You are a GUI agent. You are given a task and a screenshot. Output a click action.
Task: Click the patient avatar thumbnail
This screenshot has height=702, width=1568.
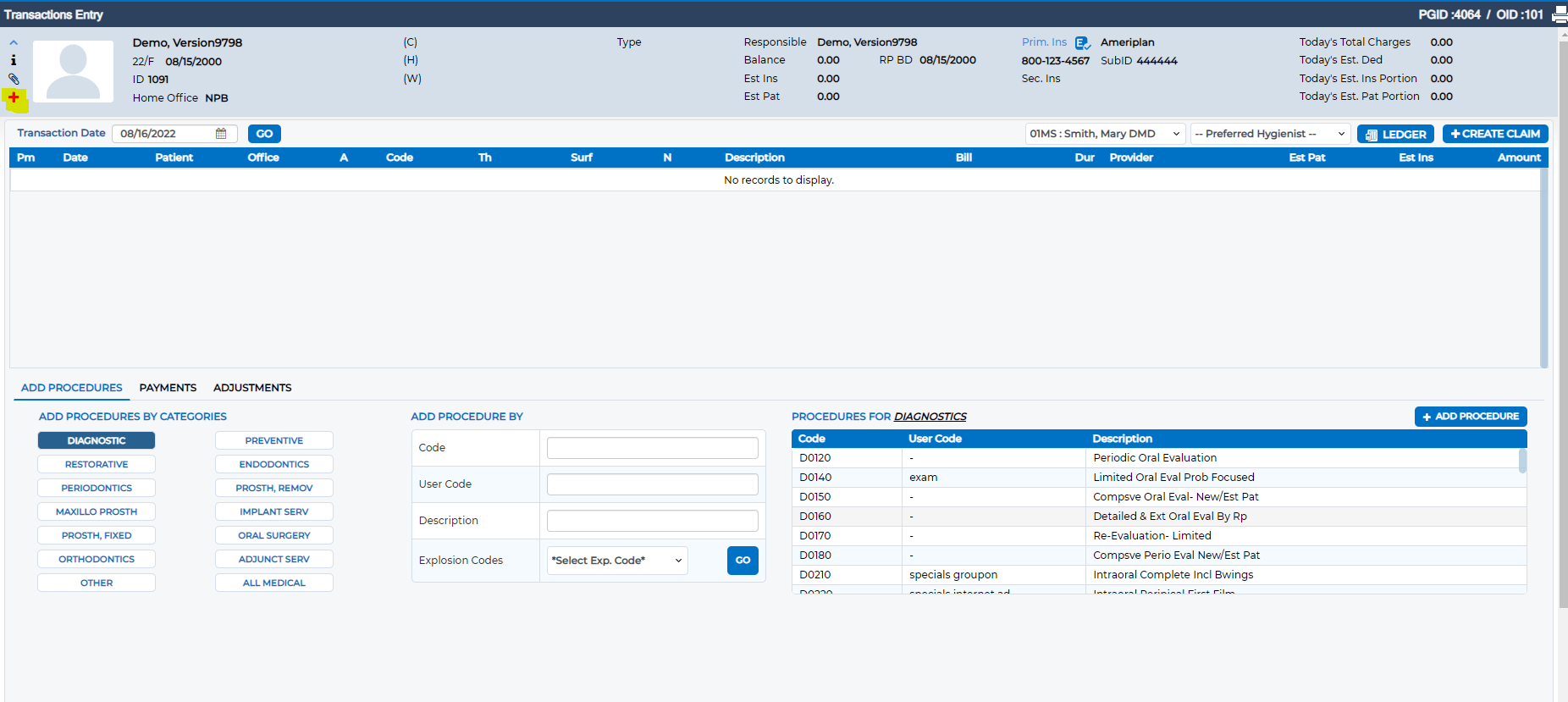click(73, 71)
